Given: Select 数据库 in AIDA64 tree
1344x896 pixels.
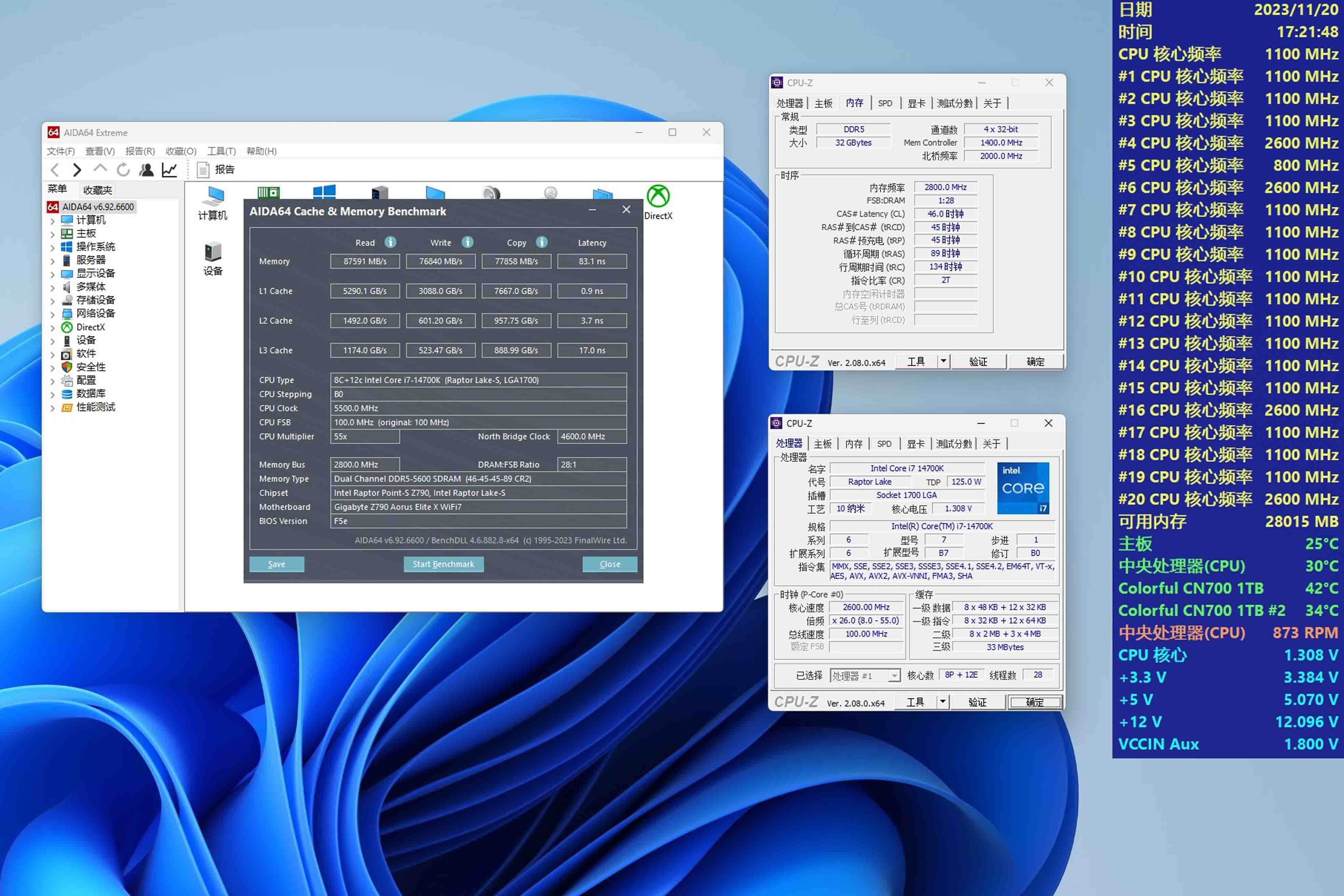Looking at the screenshot, I should [91, 394].
